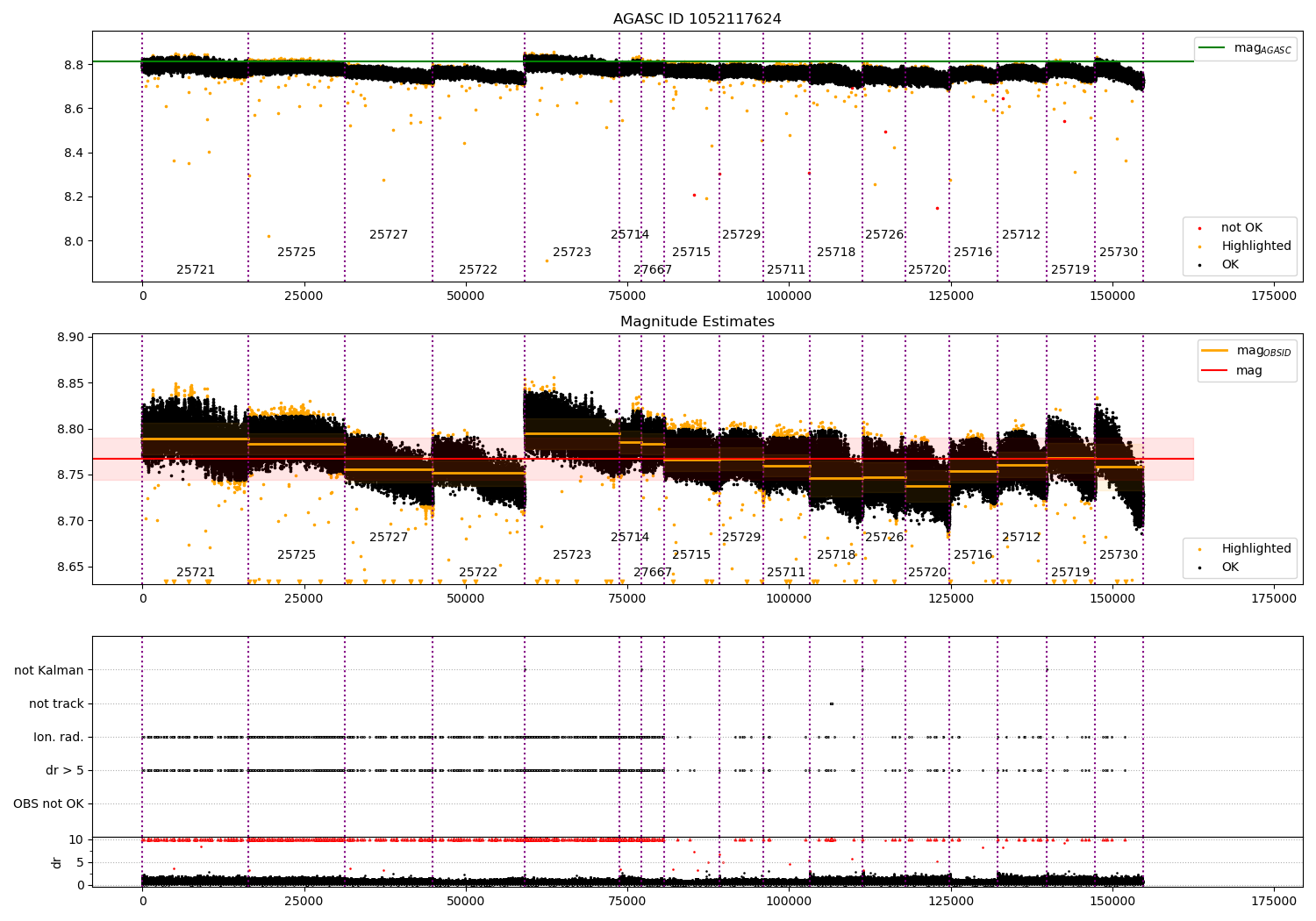This screenshot has height=921, width=1316.
Task: Click the 8.65 y-tick in the middle plot
Action: 69,568
